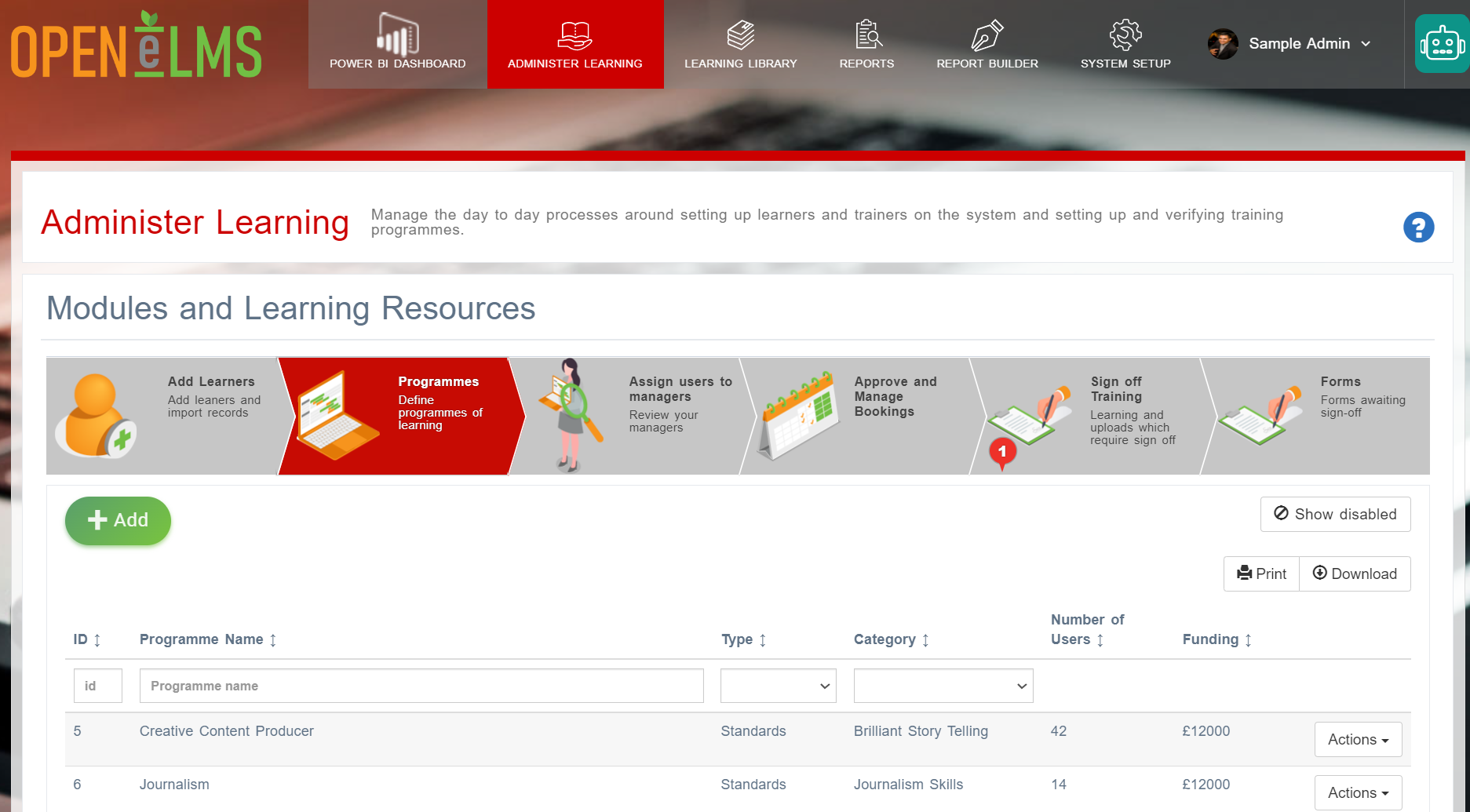Click the Report Builder pen icon
Screen dimensions: 1470x812
tap(987, 35)
